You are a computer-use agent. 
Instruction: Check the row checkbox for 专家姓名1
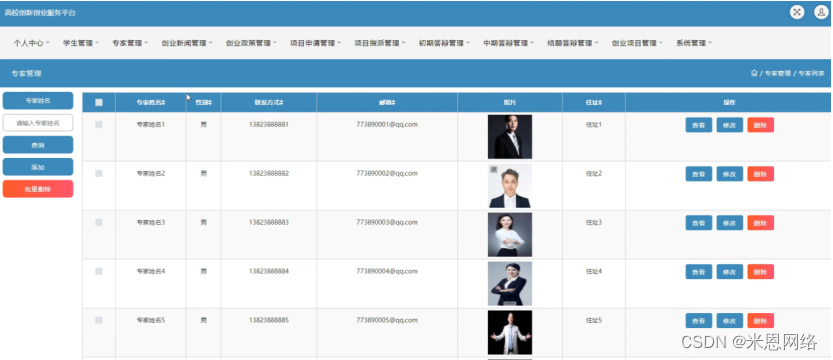pyautogui.click(x=99, y=124)
